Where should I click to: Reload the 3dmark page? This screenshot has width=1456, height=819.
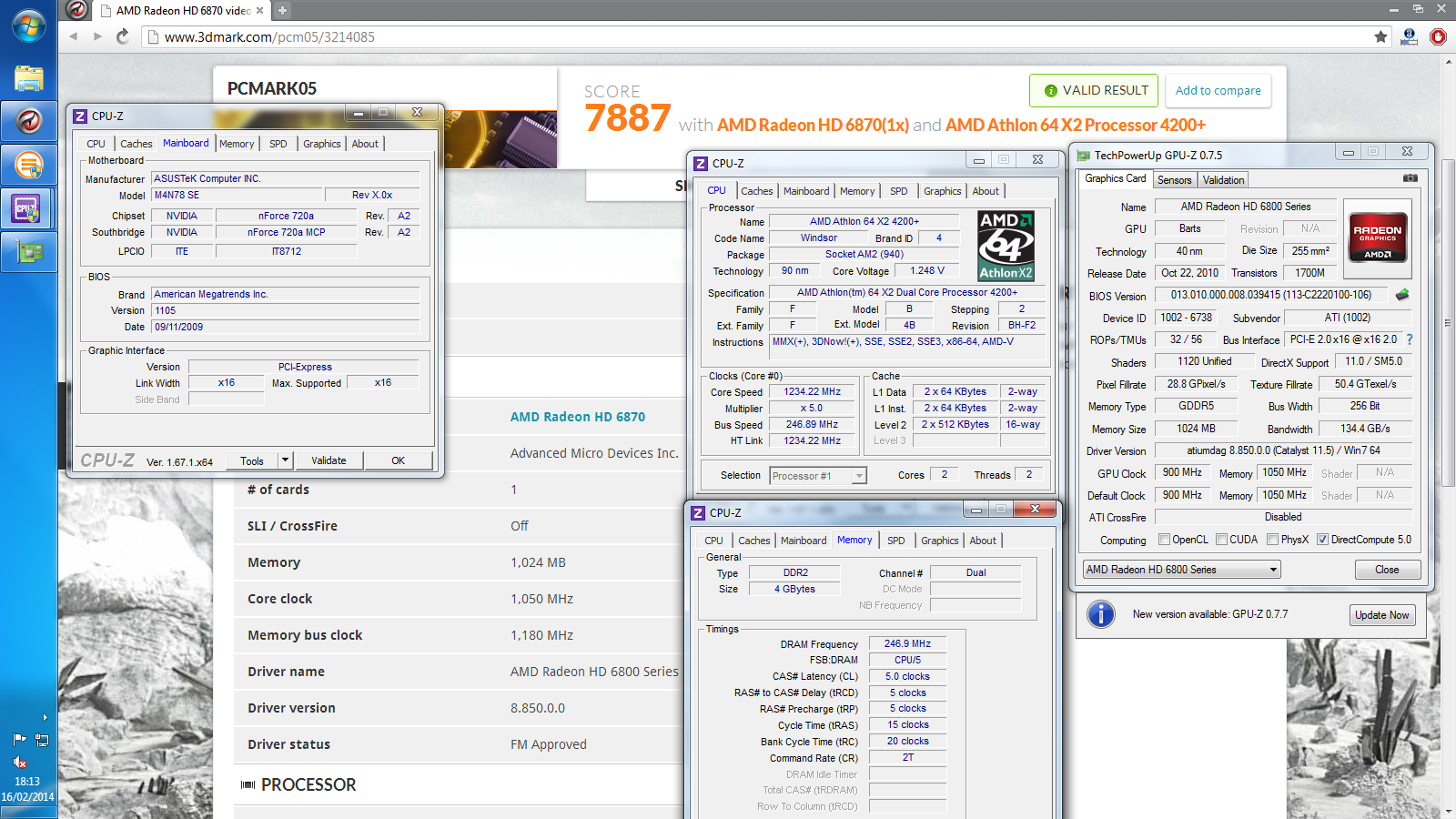coord(123,36)
